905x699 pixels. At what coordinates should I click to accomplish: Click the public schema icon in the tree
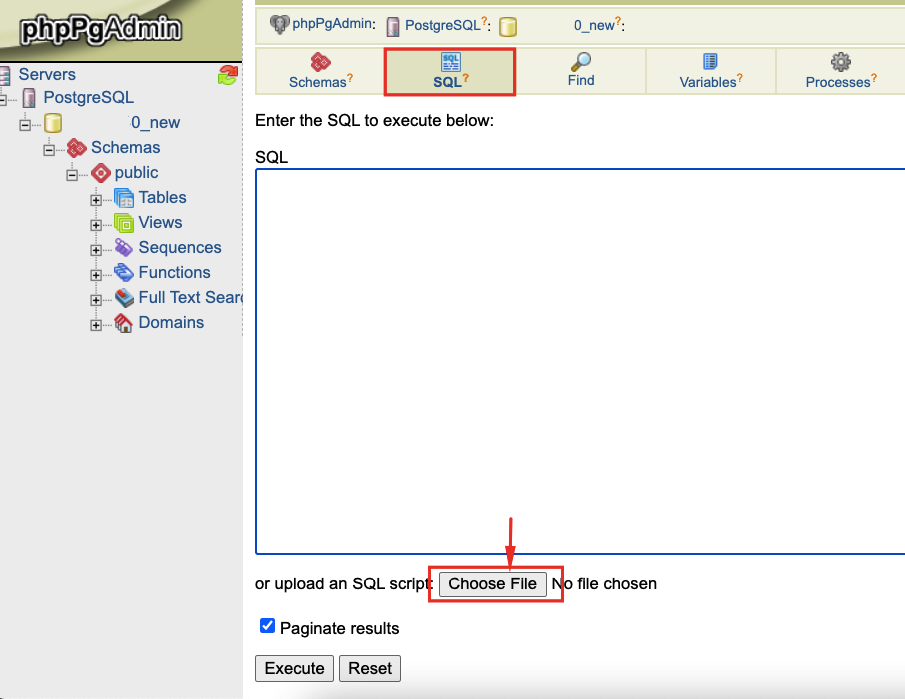tap(101, 173)
